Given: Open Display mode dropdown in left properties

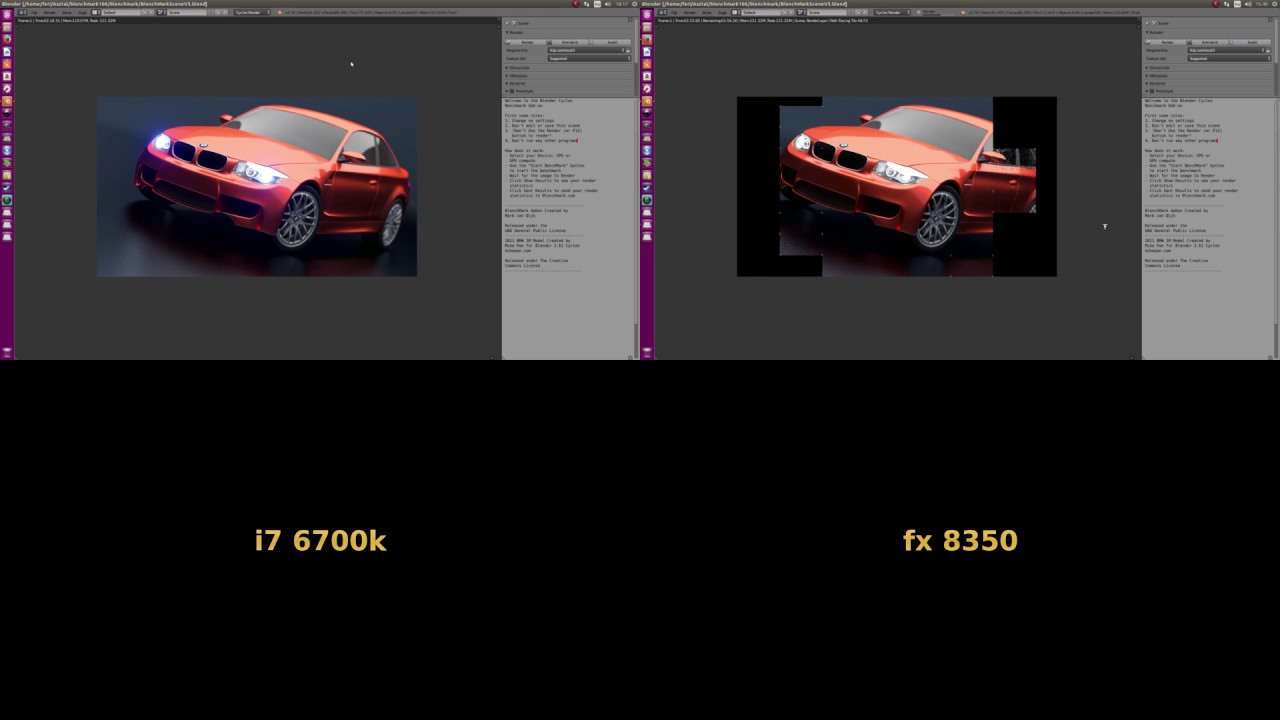Looking at the screenshot, I should pyautogui.click(x=588, y=50).
